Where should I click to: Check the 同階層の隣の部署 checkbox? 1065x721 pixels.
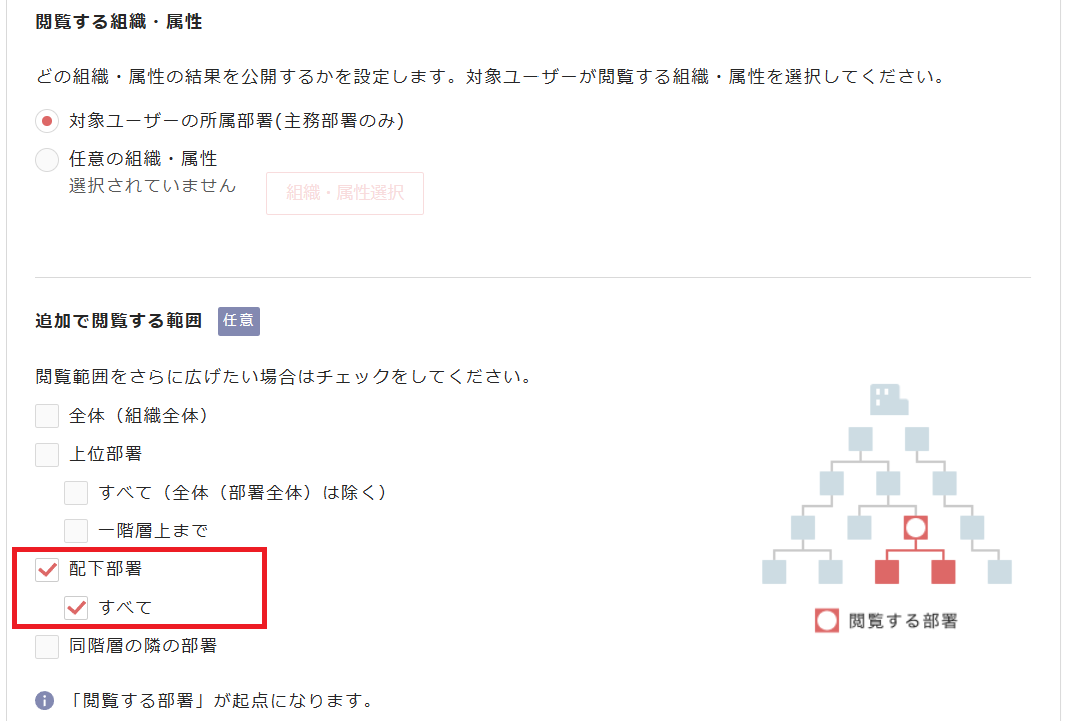click(47, 646)
